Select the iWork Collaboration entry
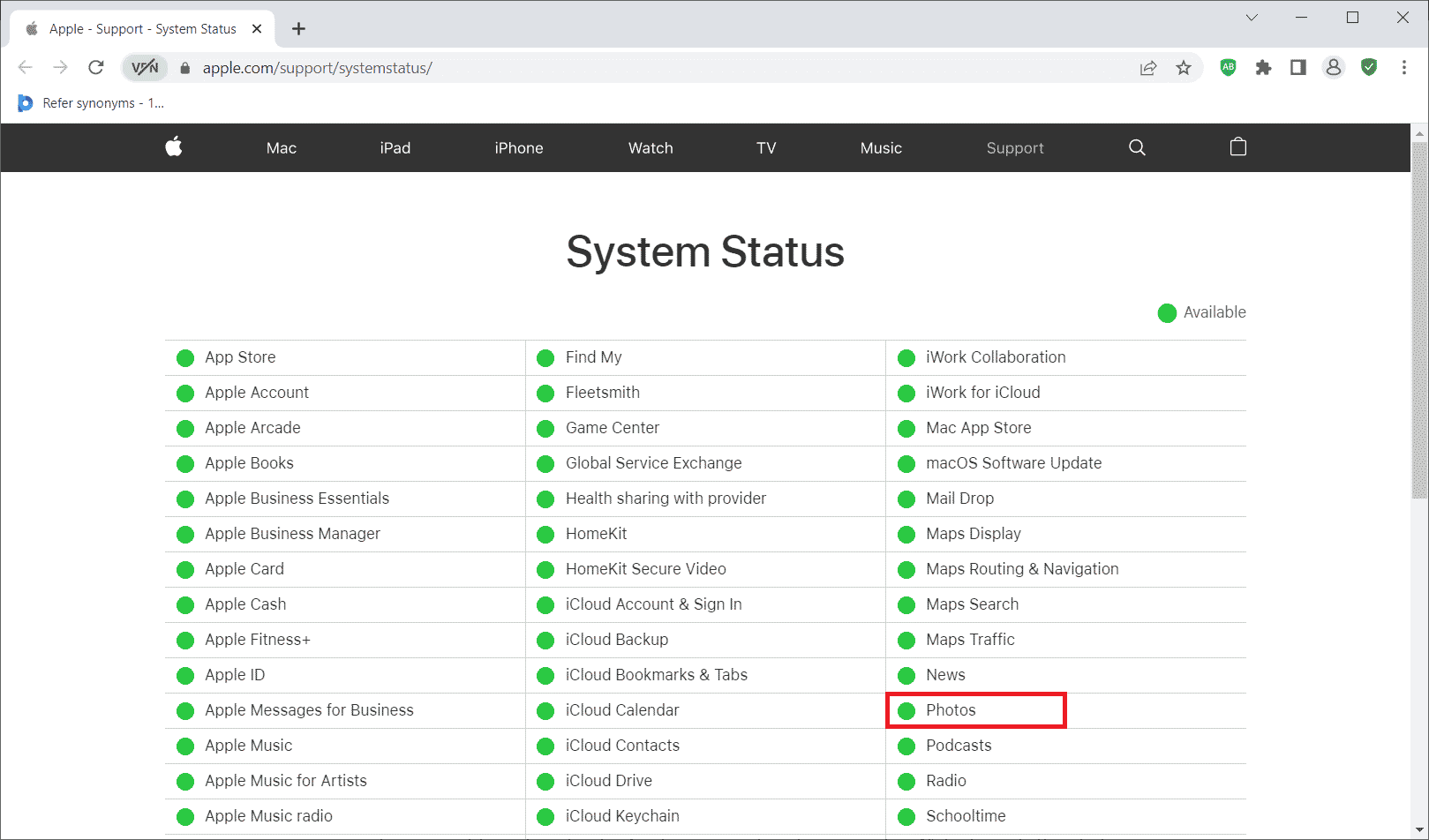 996,357
